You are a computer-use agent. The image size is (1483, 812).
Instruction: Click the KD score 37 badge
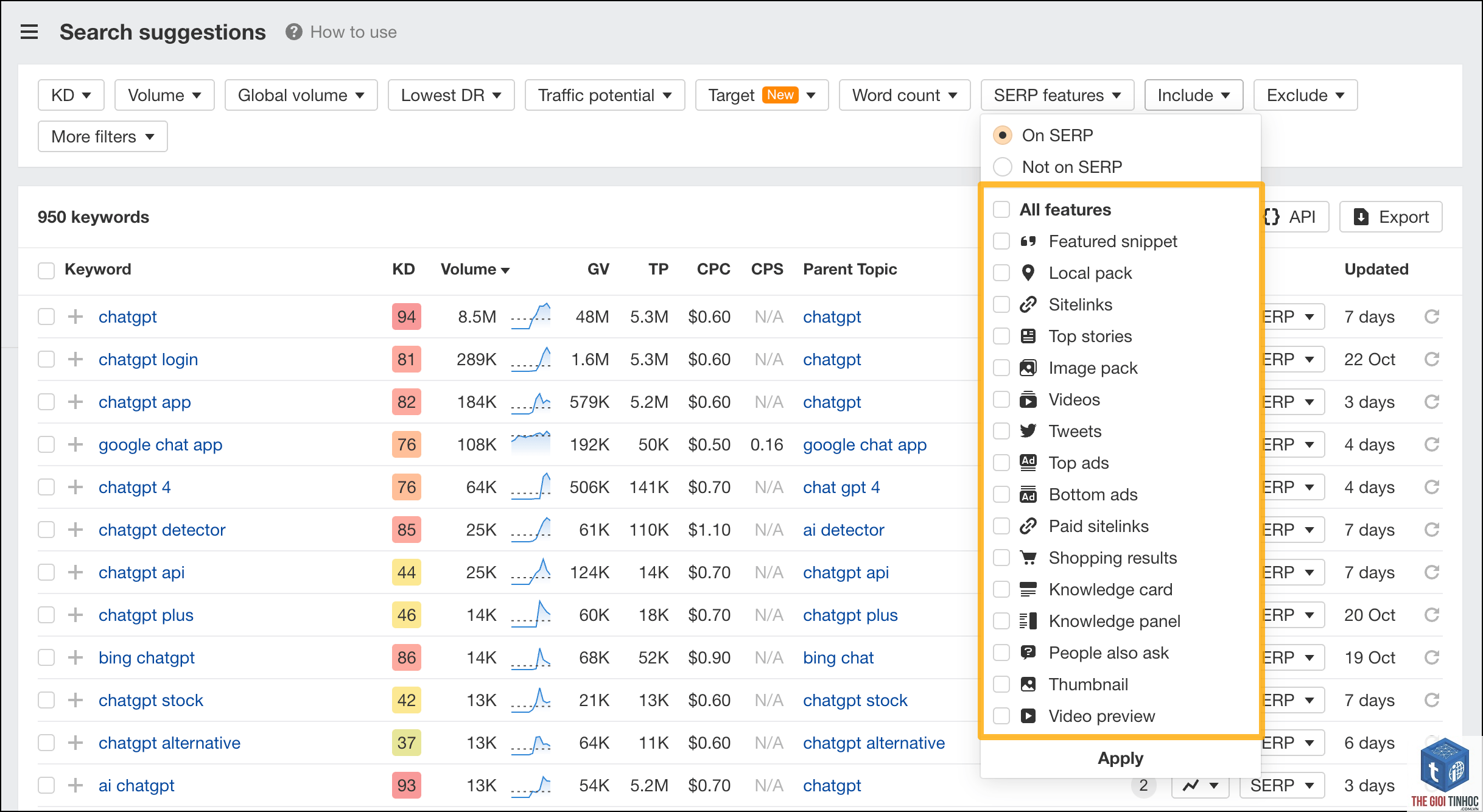(406, 743)
